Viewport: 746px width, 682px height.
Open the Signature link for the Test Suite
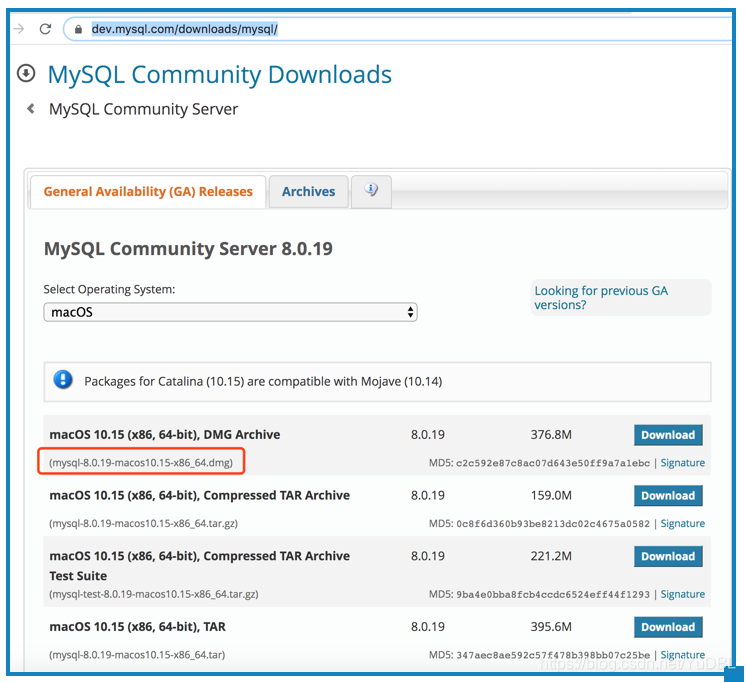(x=682, y=594)
